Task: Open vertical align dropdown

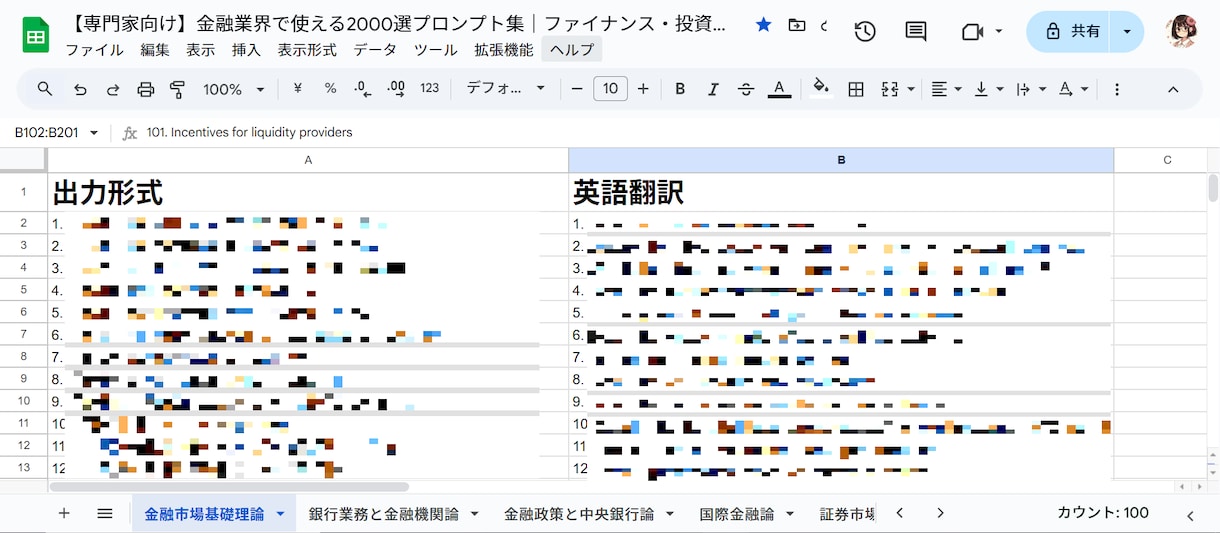Action: (x=988, y=89)
